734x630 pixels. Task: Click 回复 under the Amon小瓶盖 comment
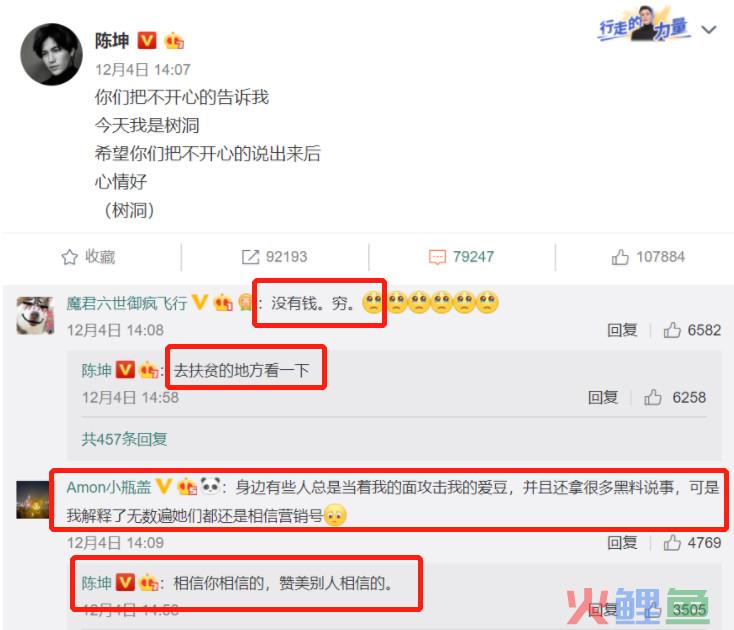(x=622, y=542)
